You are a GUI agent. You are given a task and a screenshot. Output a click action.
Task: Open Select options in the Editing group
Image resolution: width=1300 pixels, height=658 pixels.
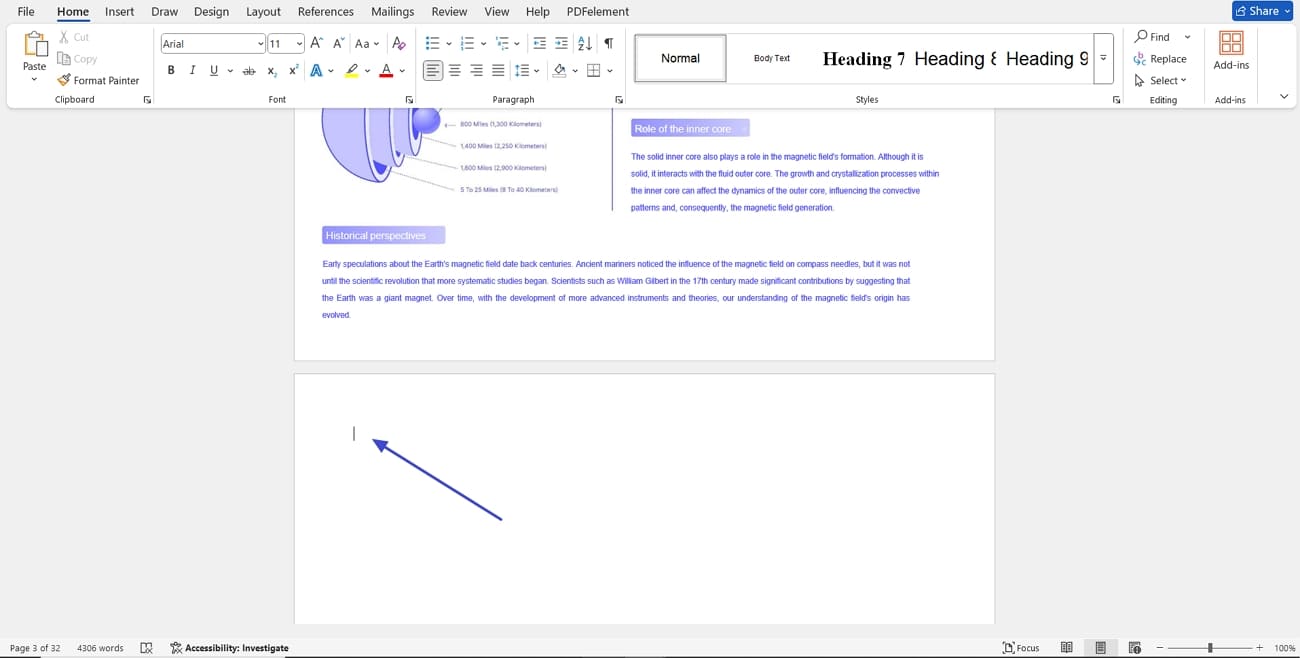pos(1160,80)
